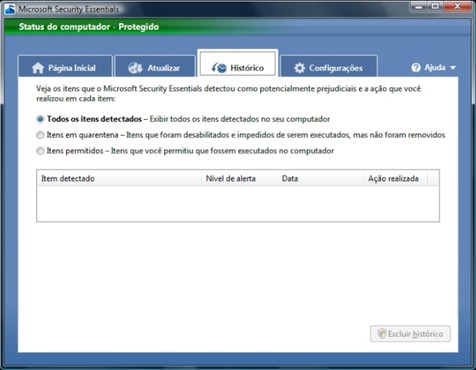Switch to the Atualizar tab
Image resolution: width=476 pixels, height=370 pixels.
(x=155, y=66)
